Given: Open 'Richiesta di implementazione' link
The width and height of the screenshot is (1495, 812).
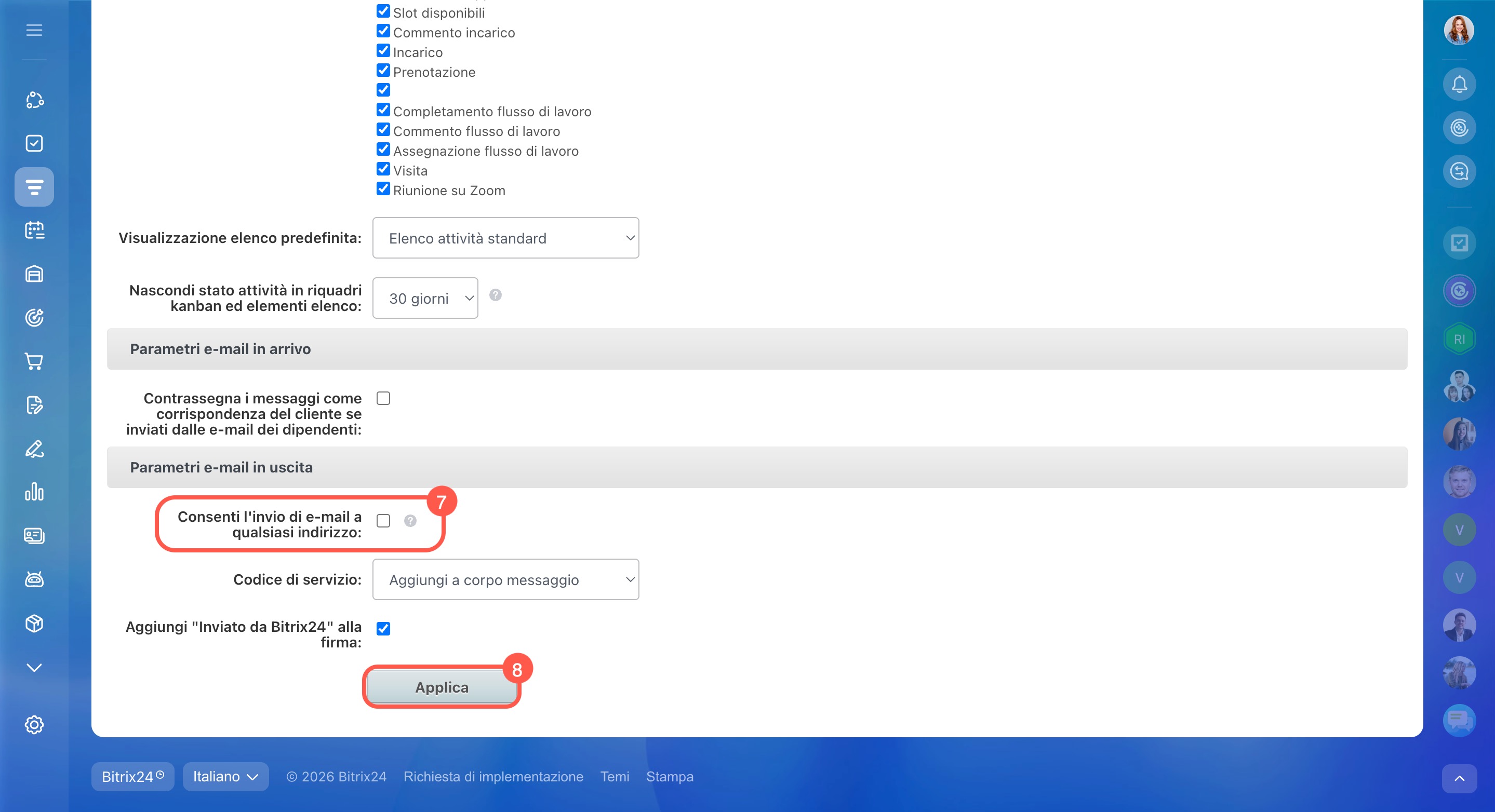Looking at the screenshot, I should (493, 777).
